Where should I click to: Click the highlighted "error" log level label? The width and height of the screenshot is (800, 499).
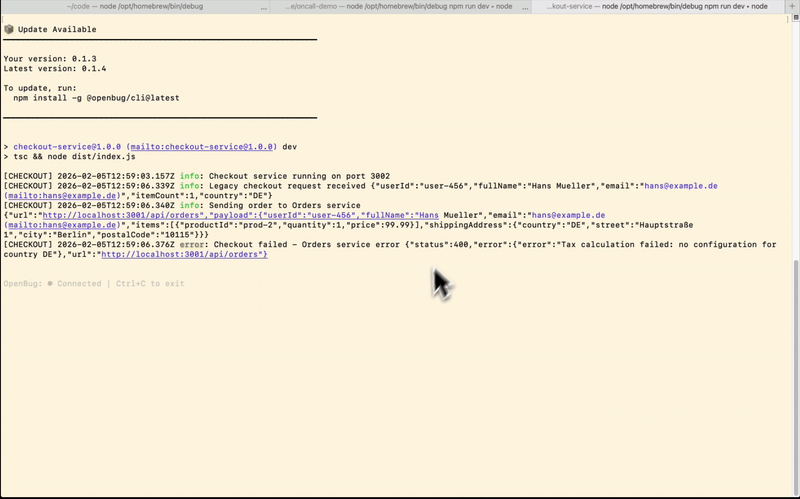pos(192,245)
